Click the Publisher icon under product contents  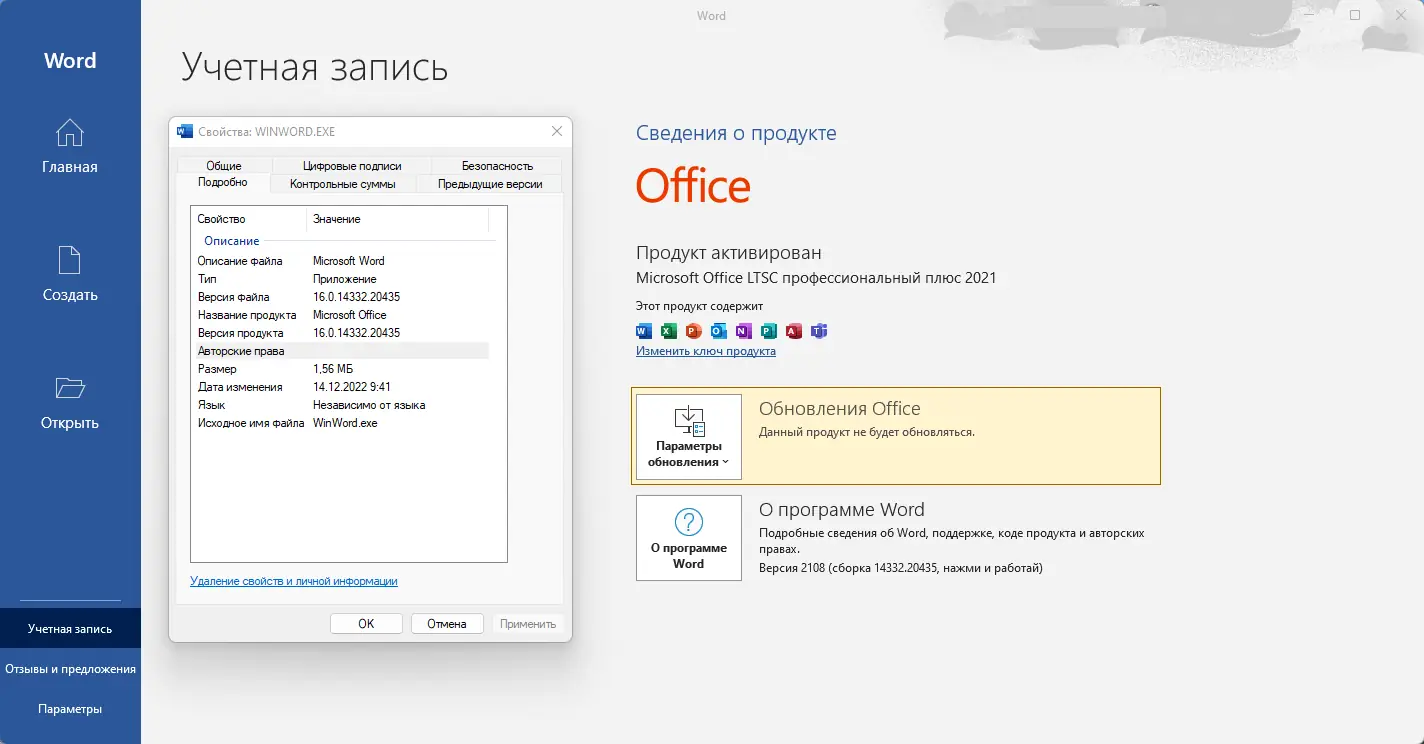tap(768, 330)
